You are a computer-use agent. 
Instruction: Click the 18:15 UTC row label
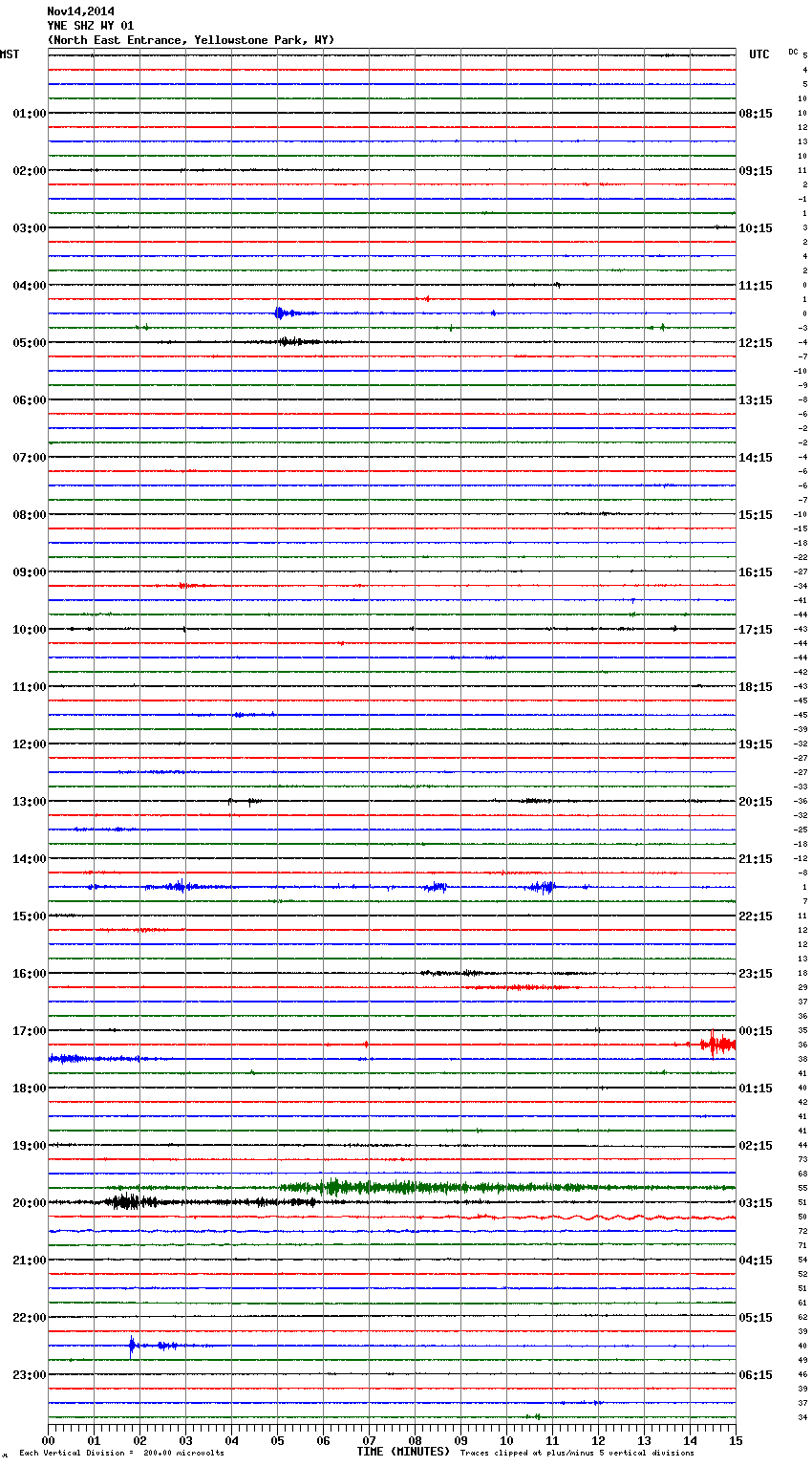click(756, 687)
